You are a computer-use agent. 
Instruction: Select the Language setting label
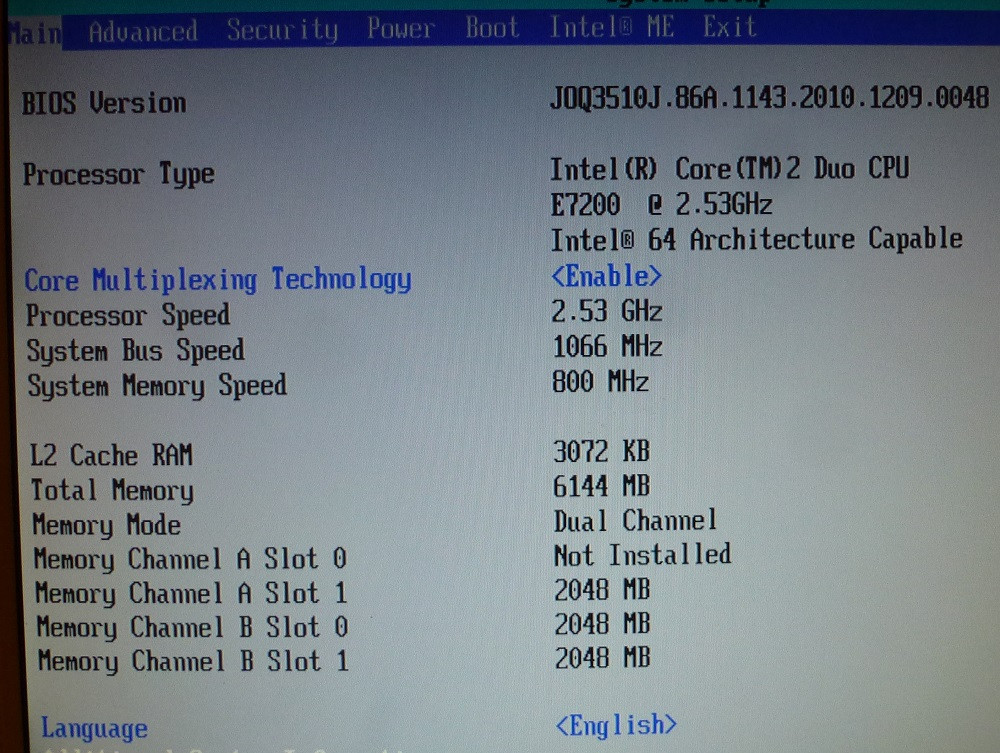(94, 728)
